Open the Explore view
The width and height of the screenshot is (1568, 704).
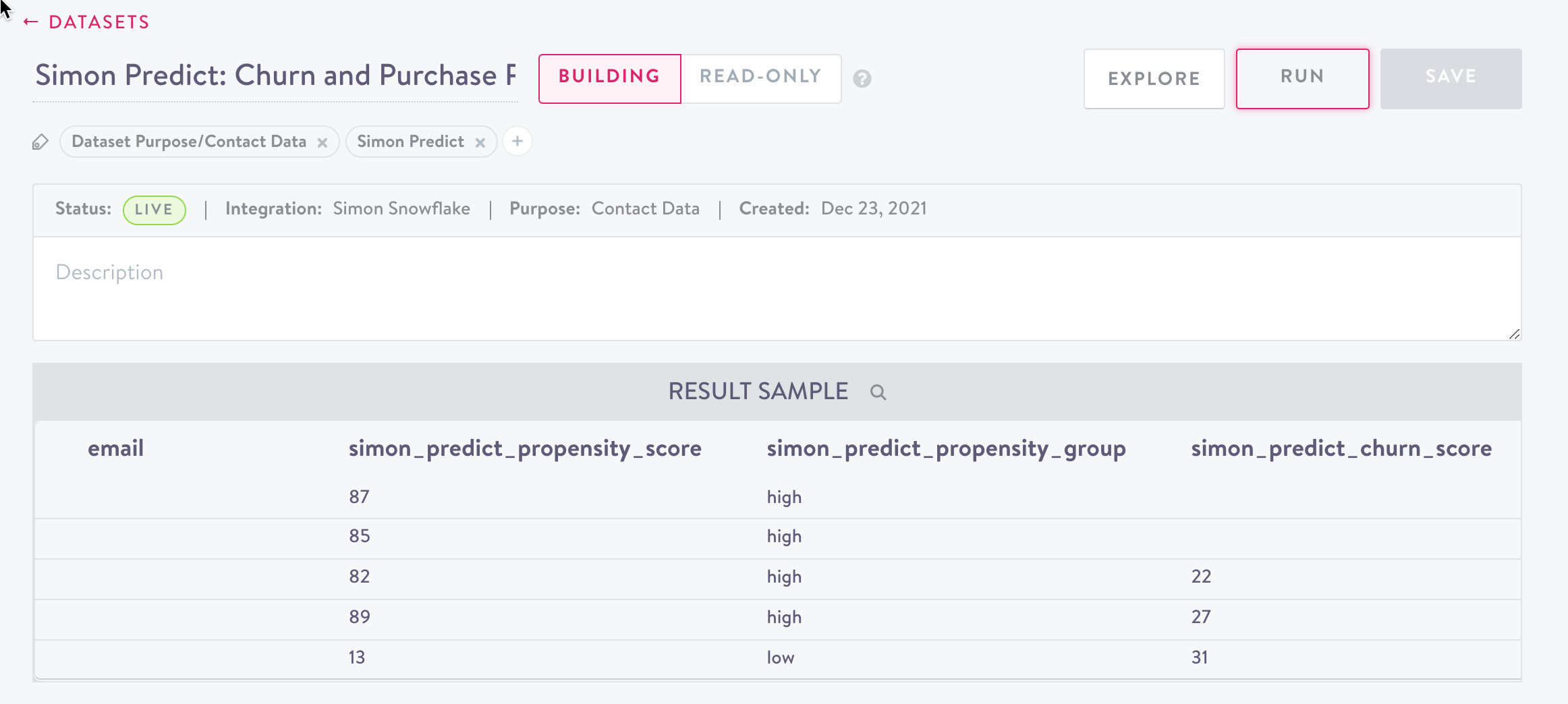coord(1154,78)
